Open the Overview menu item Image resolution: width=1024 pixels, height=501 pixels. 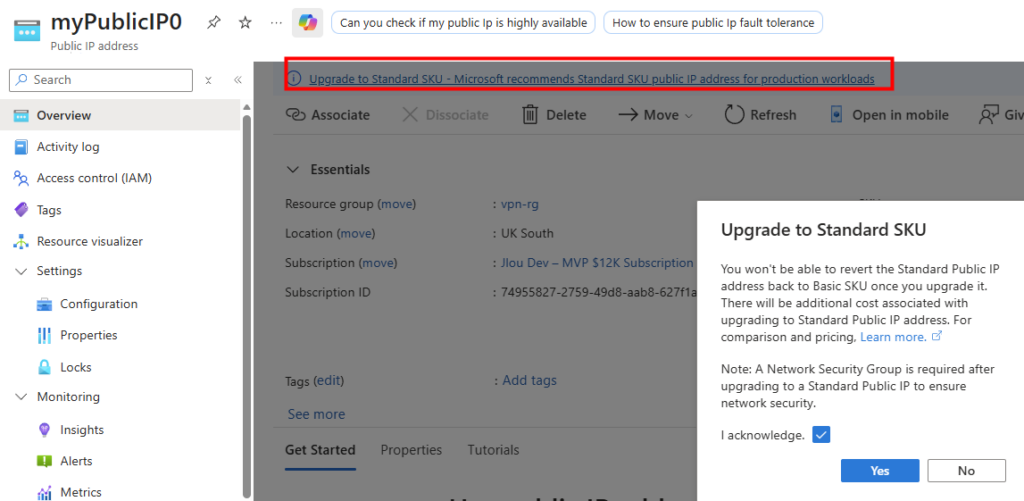pyautogui.click(x=120, y=116)
